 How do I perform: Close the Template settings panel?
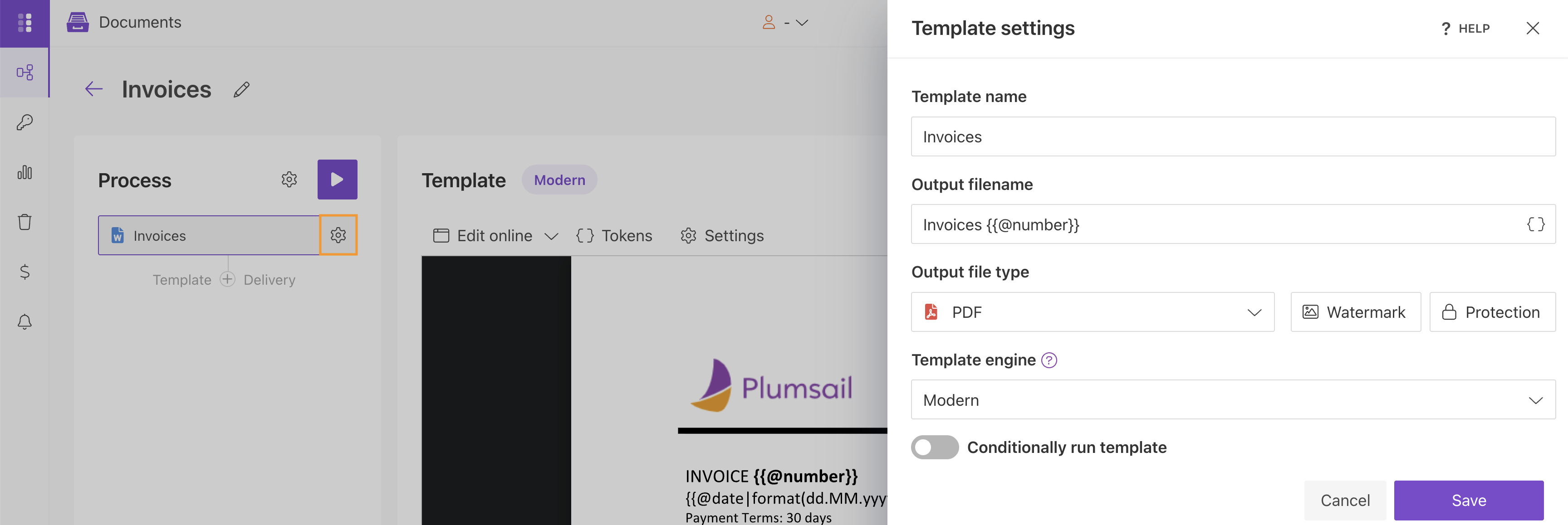point(1532,28)
